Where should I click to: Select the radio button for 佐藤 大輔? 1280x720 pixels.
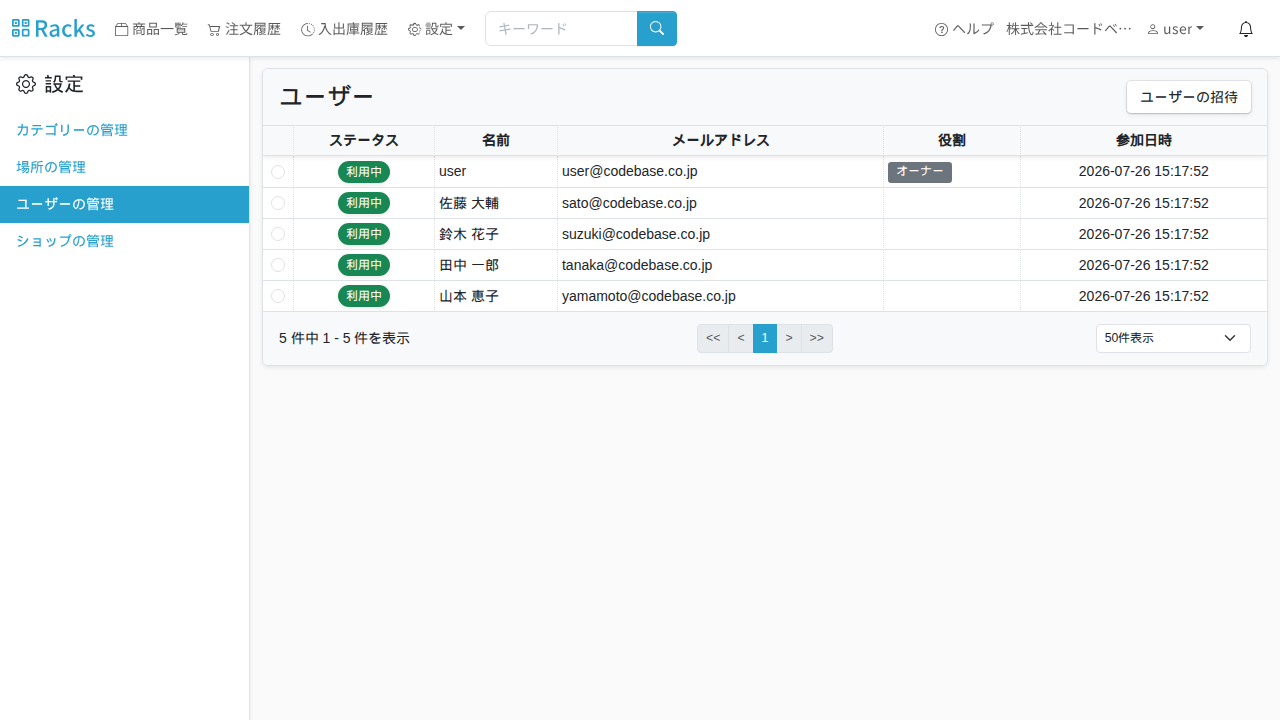click(x=278, y=203)
